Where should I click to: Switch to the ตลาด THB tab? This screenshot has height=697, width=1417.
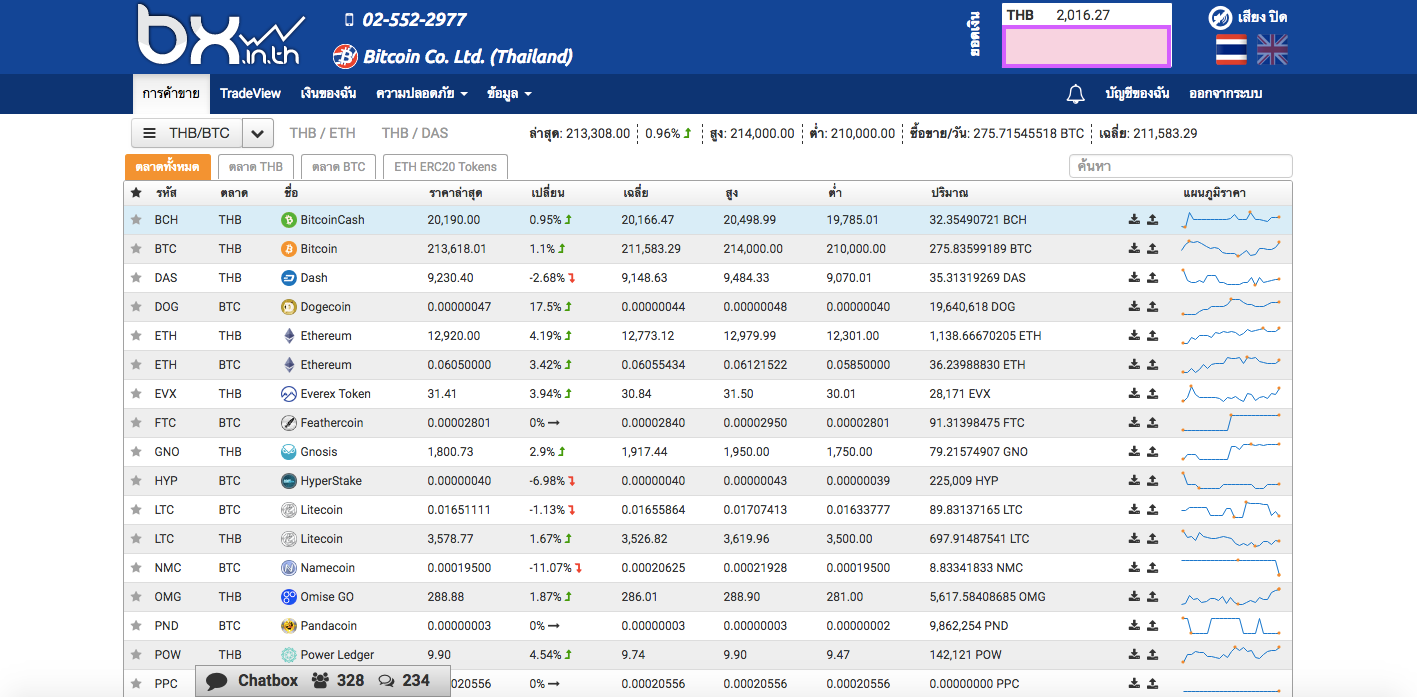click(256, 167)
